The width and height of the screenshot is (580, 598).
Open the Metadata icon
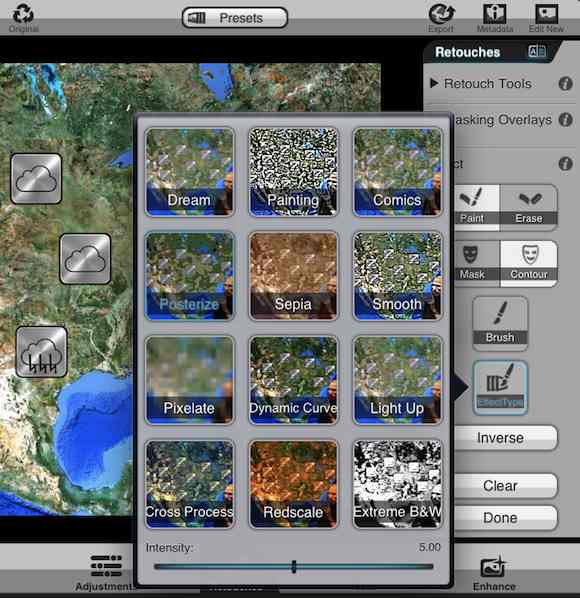(495, 17)
